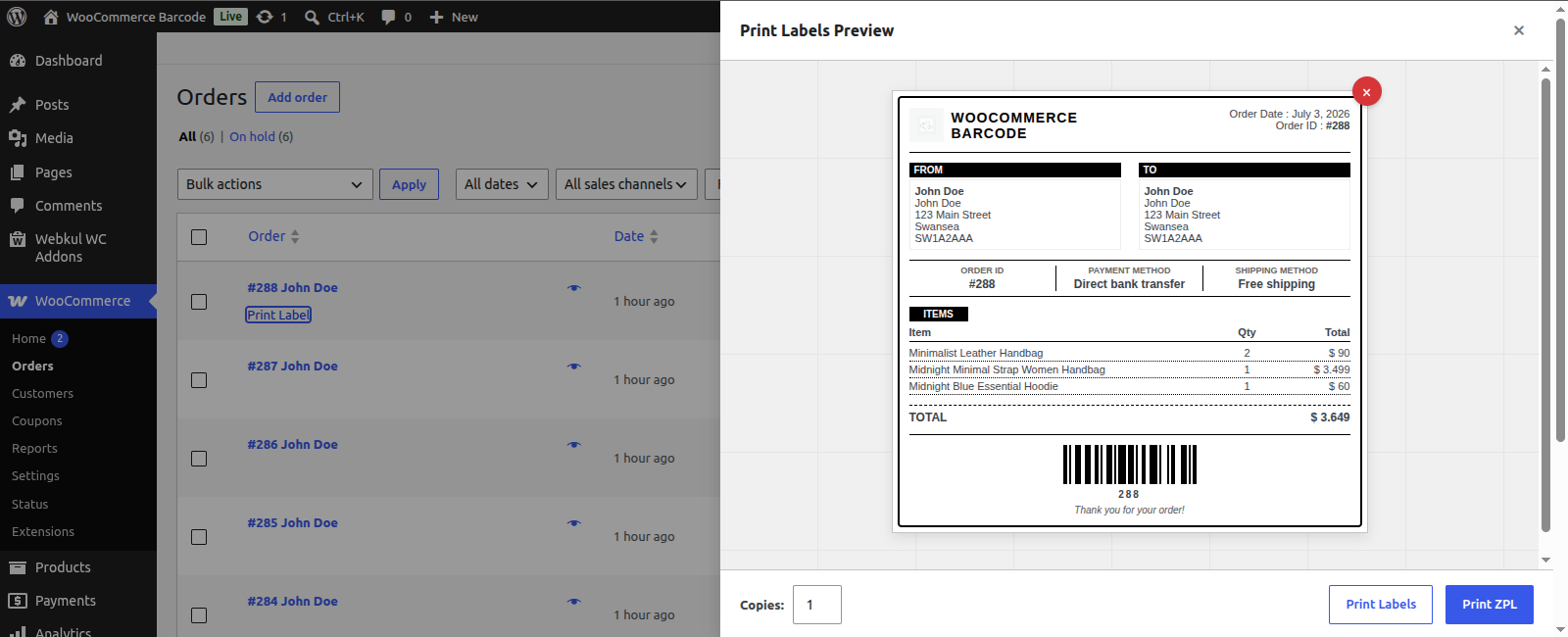Click the Live site status badge
Image resolution: width=1568 pixels, height=637 pixels.
click(x=231, y=17)
